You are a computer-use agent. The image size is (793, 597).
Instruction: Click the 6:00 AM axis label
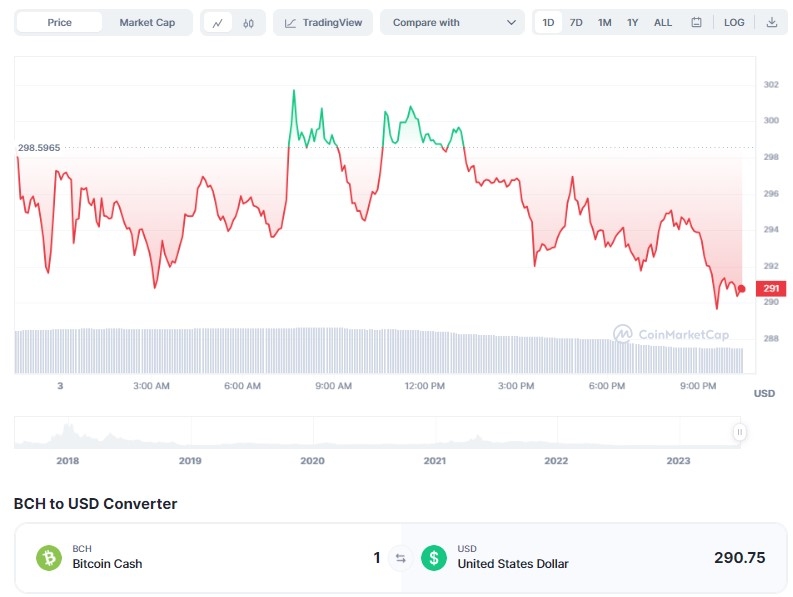(x=243, y=386)
